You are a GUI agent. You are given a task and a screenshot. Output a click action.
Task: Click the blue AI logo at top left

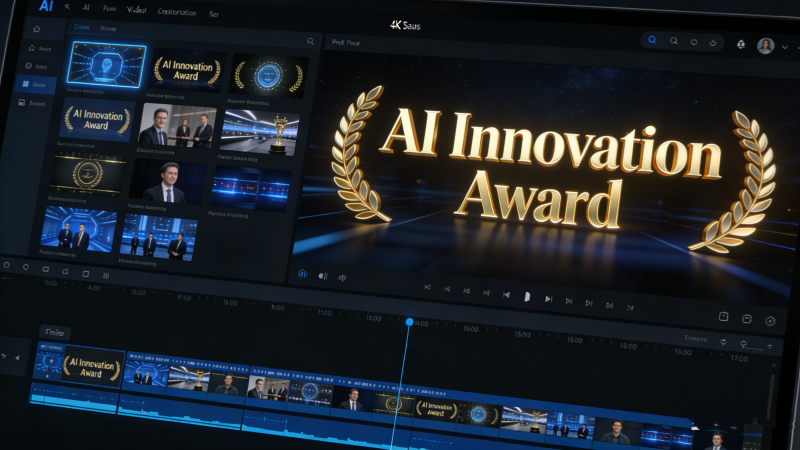pos(46,6)
